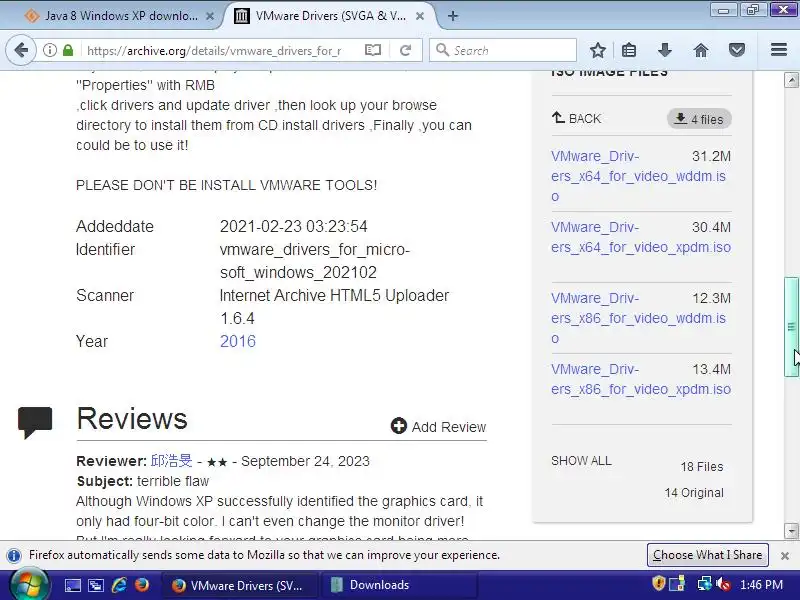Screen dimensions: 800x600
Task: Click the network tray icon
Action: coord(705,584)
